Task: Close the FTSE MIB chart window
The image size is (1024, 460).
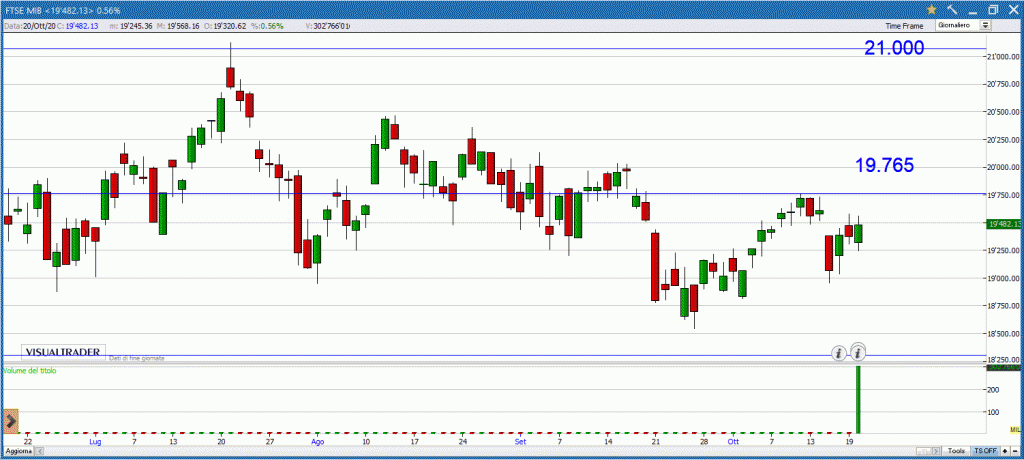Action: pos(1012,10)
